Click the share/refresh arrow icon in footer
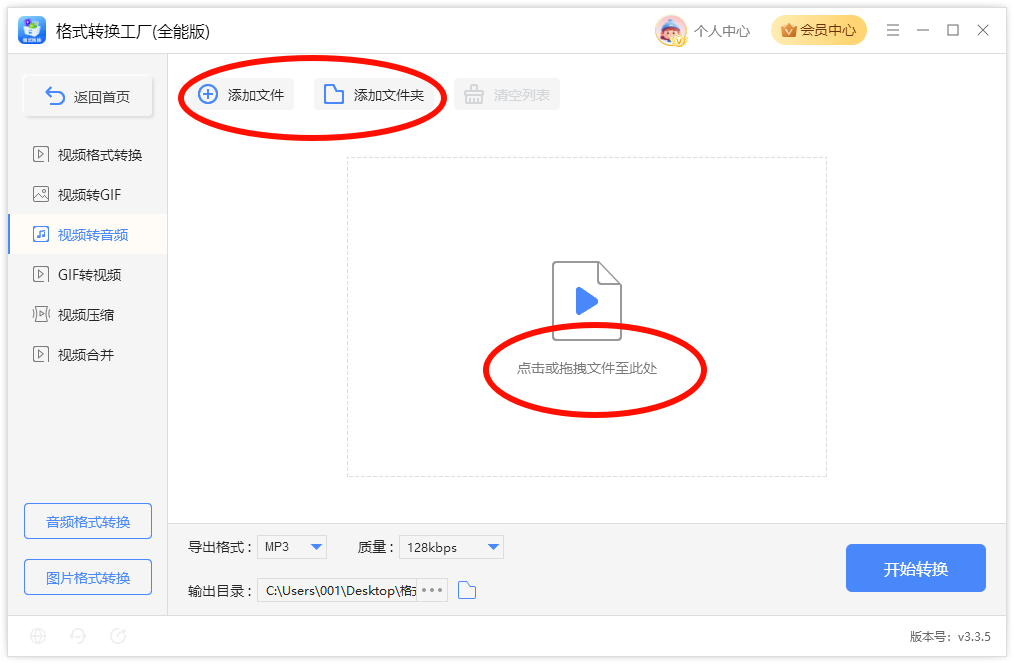The height and width of the screenshot is (664, 1014). 118,636
